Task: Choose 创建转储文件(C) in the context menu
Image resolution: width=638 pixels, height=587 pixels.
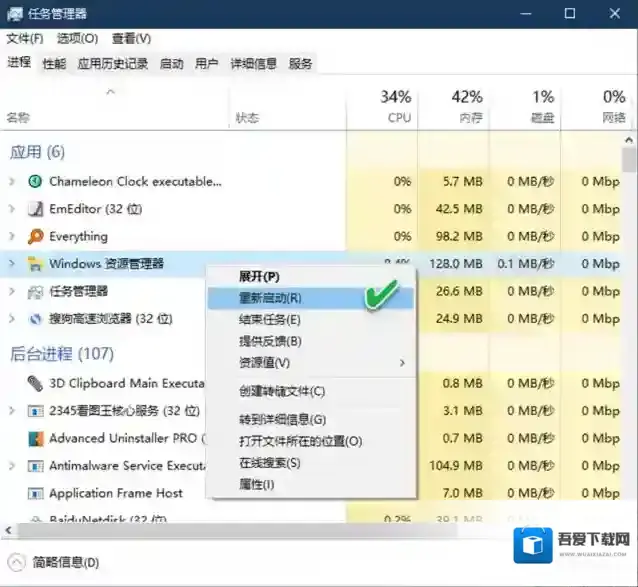Action: [x=311, y=391]
